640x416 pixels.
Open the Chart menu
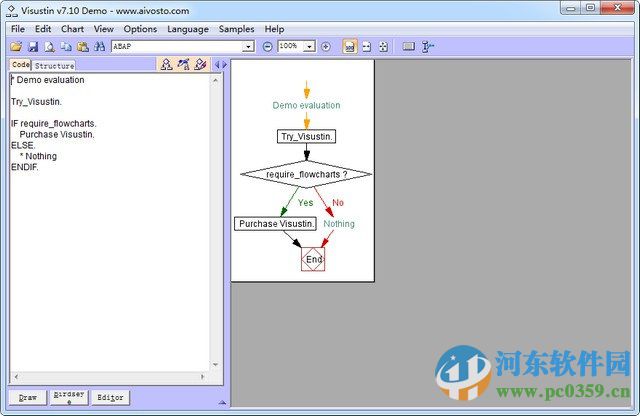click(72, 29)
